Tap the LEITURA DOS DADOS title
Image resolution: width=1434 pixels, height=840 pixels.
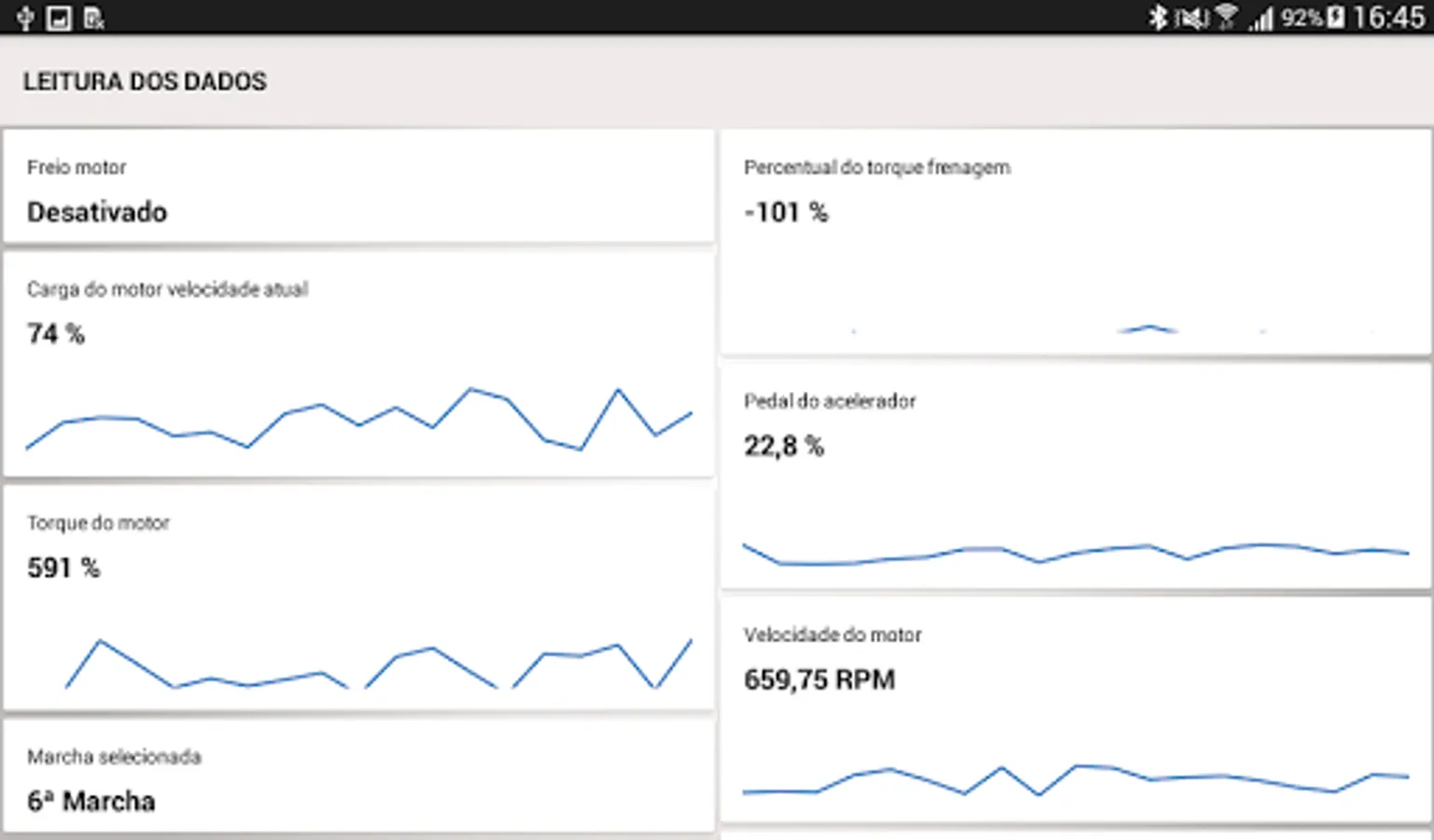click(x=145, y=82)
